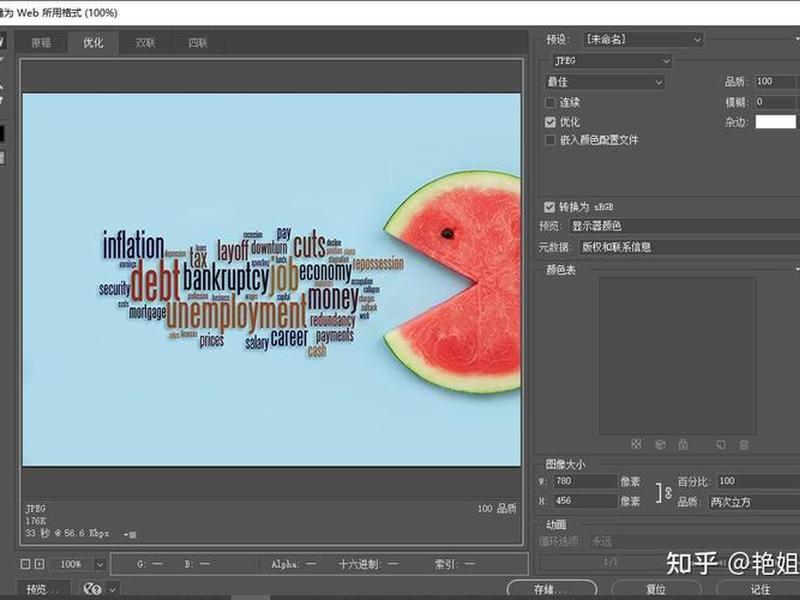
Task: Click the zoom in square icon
Action: pos(39,564)
